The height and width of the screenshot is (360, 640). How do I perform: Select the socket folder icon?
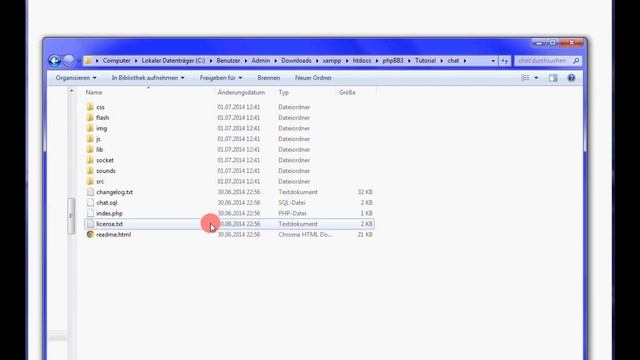pos(90,160)
